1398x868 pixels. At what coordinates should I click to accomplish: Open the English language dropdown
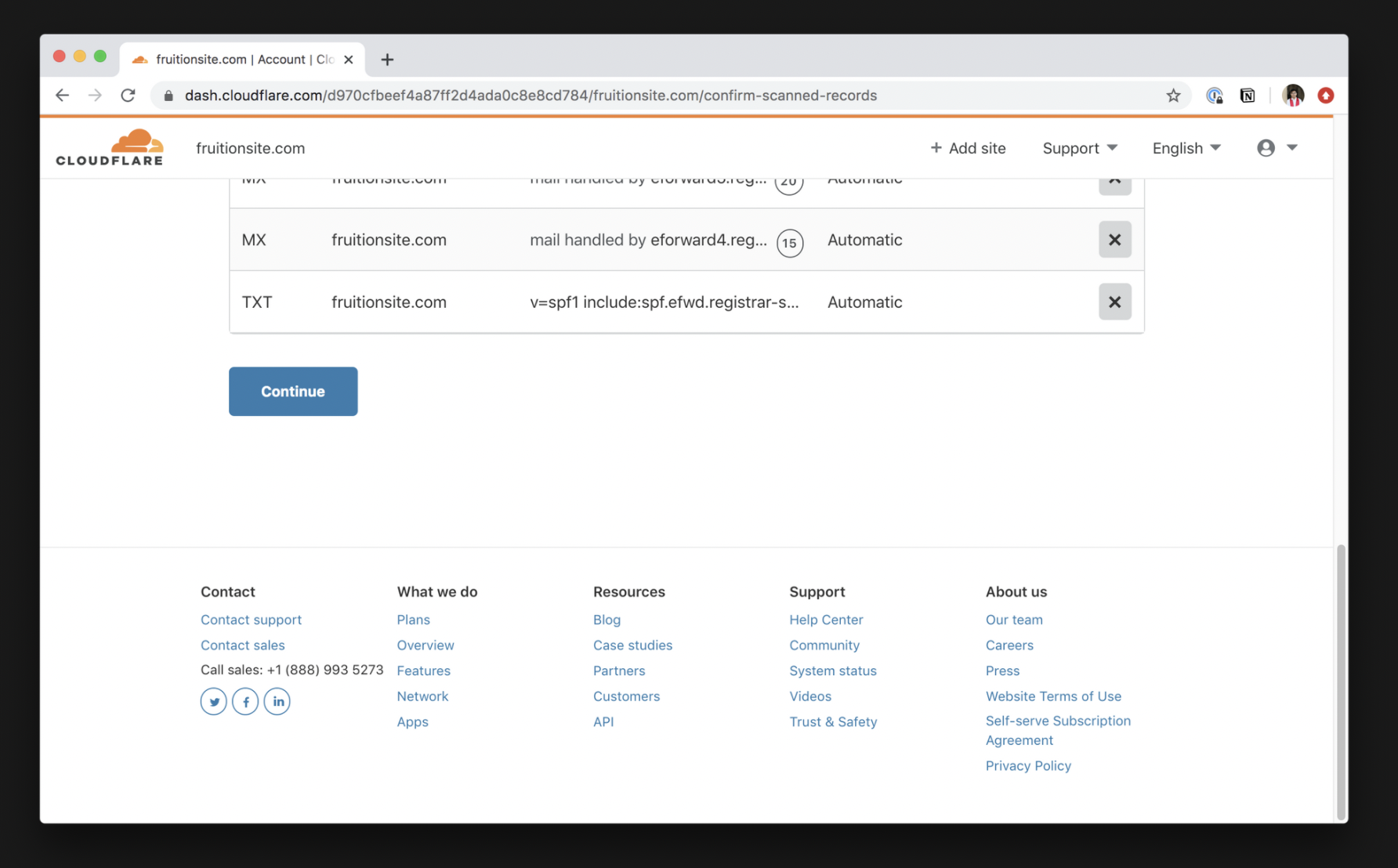pos(1186,148)
